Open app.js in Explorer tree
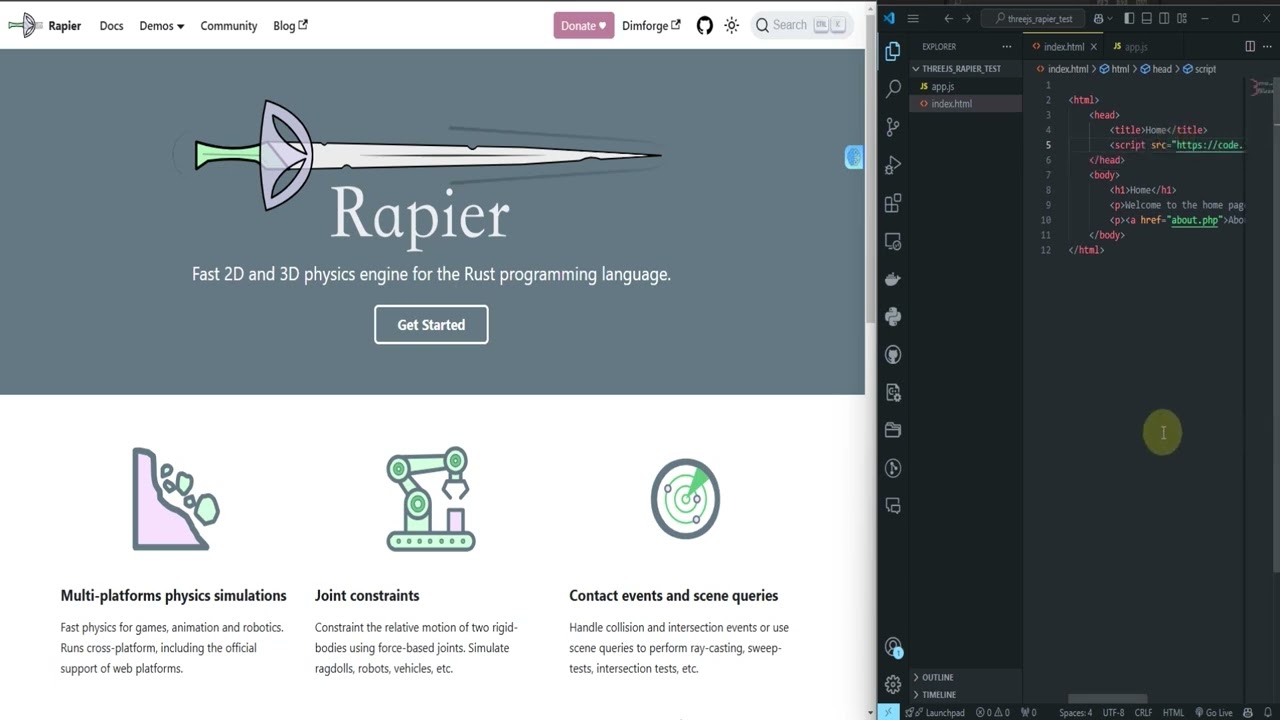Screen dimensions: 1280x720 tap(965, 87)
